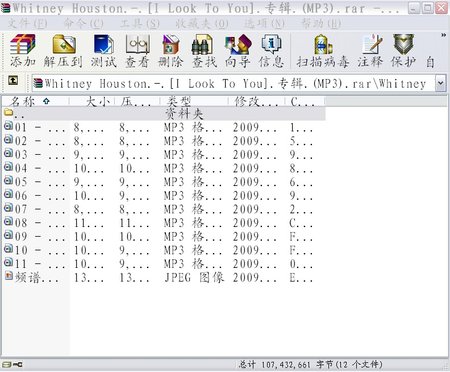450x372 pixels.
Task: Select file name '08 - ...'
Action: click(x=40, y=223)
